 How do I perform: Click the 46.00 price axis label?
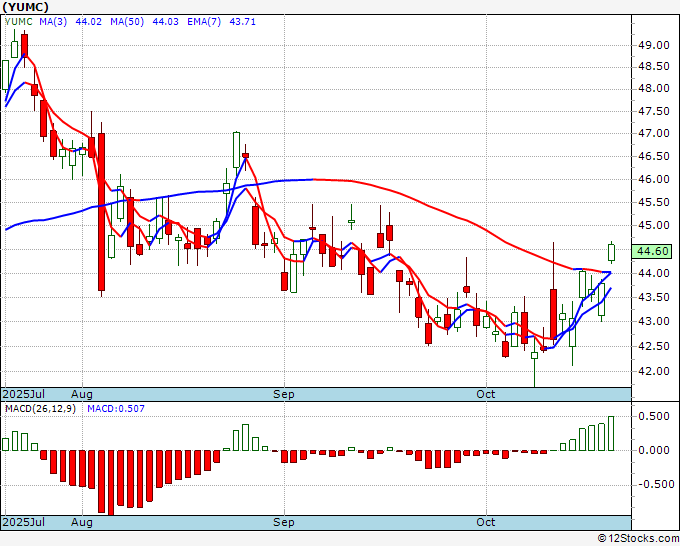point(653,179)
